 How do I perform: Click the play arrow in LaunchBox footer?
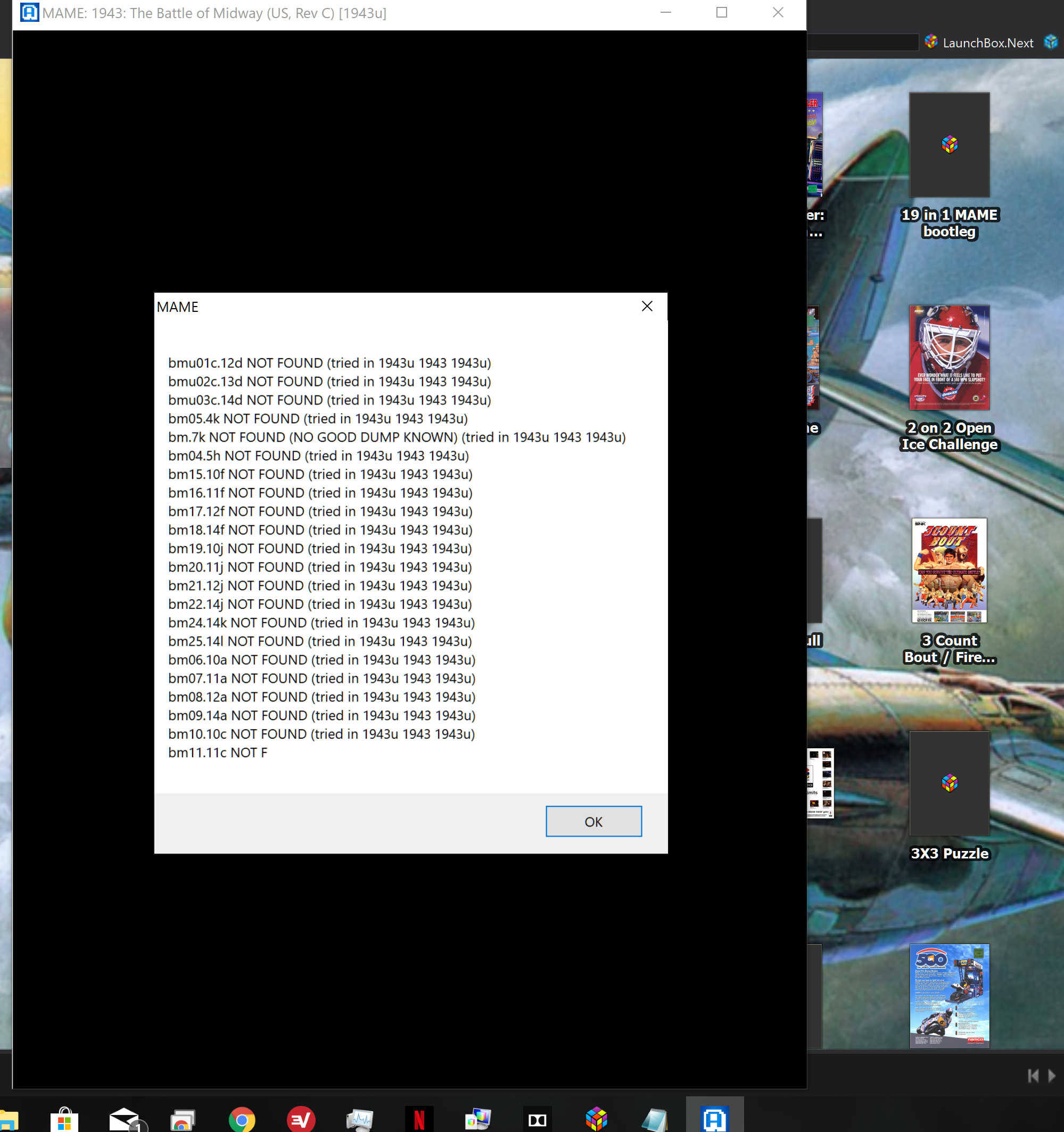(1052, 1076)
